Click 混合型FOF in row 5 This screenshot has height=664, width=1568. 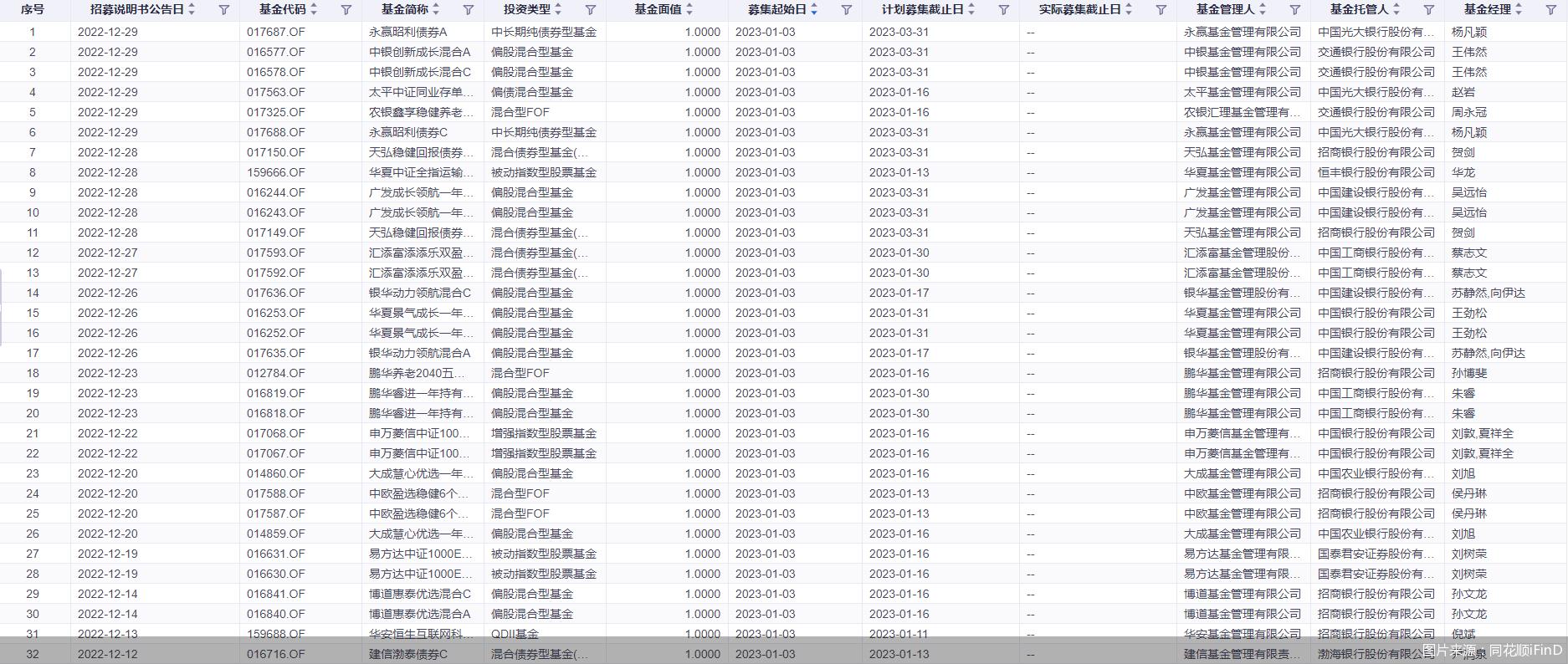pyautogui.click(x=520, y=112)
